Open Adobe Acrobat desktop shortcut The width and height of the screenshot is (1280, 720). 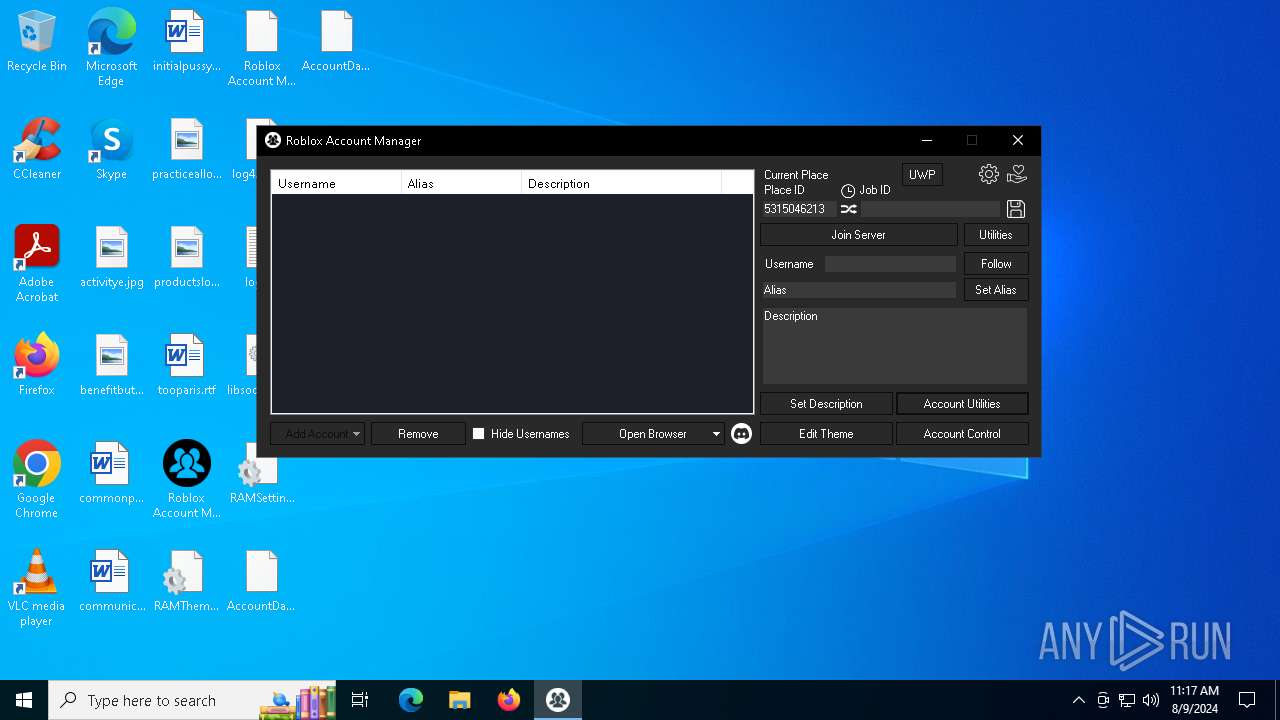point(37,263)
